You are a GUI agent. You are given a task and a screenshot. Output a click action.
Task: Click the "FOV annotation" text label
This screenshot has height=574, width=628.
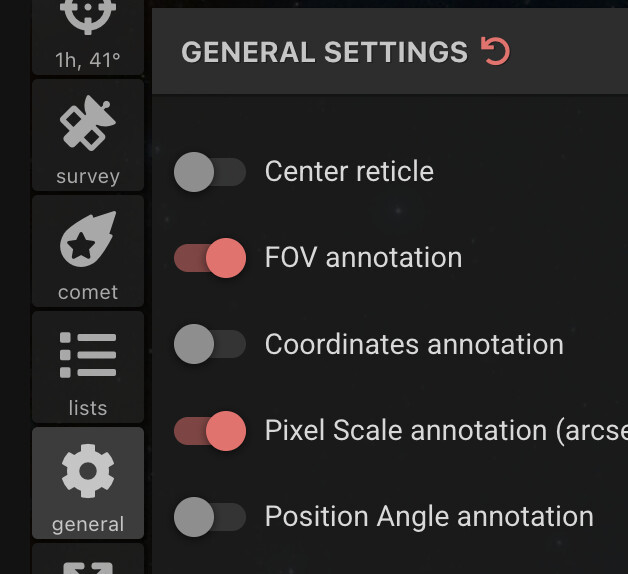click(x=364, y=258)
